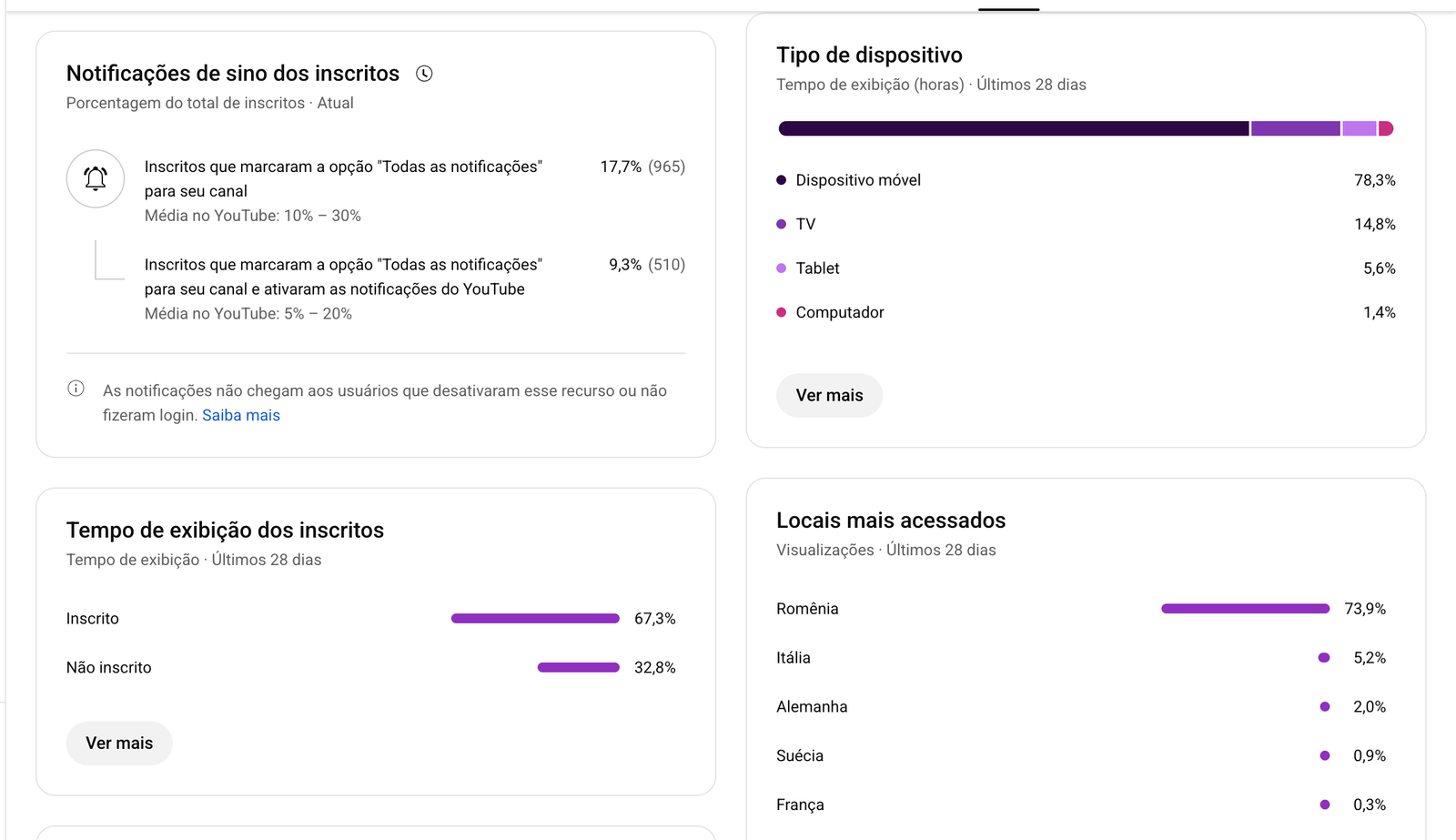Click the Computador legend dot
This screenshot has height=840, width=1456.
pos(781,312)
